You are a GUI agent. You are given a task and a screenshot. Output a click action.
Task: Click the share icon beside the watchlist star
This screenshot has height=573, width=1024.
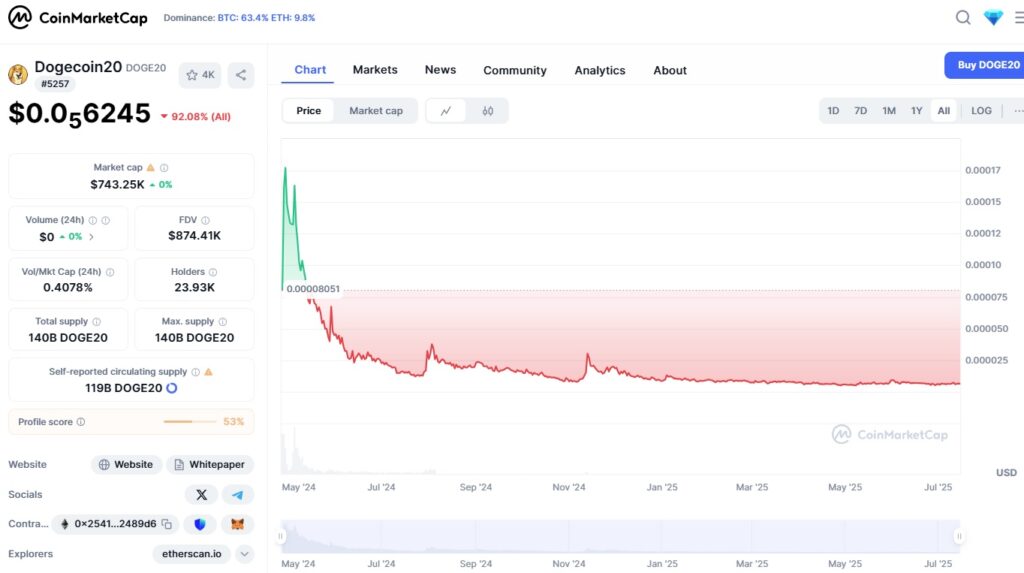coord(240,75)
